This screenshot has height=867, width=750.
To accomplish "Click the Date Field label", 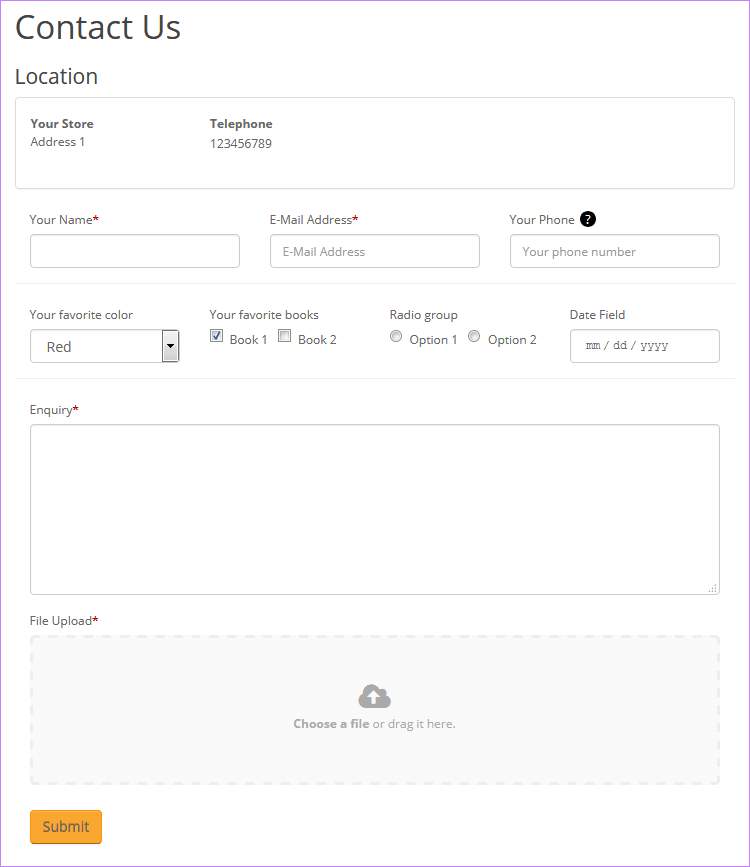I will 597,315.
